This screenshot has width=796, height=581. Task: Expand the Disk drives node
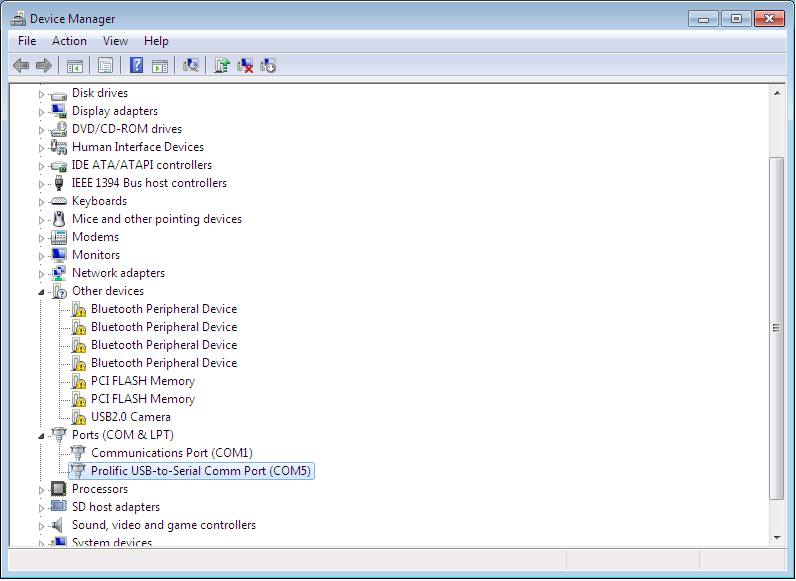tap(42, 94)
